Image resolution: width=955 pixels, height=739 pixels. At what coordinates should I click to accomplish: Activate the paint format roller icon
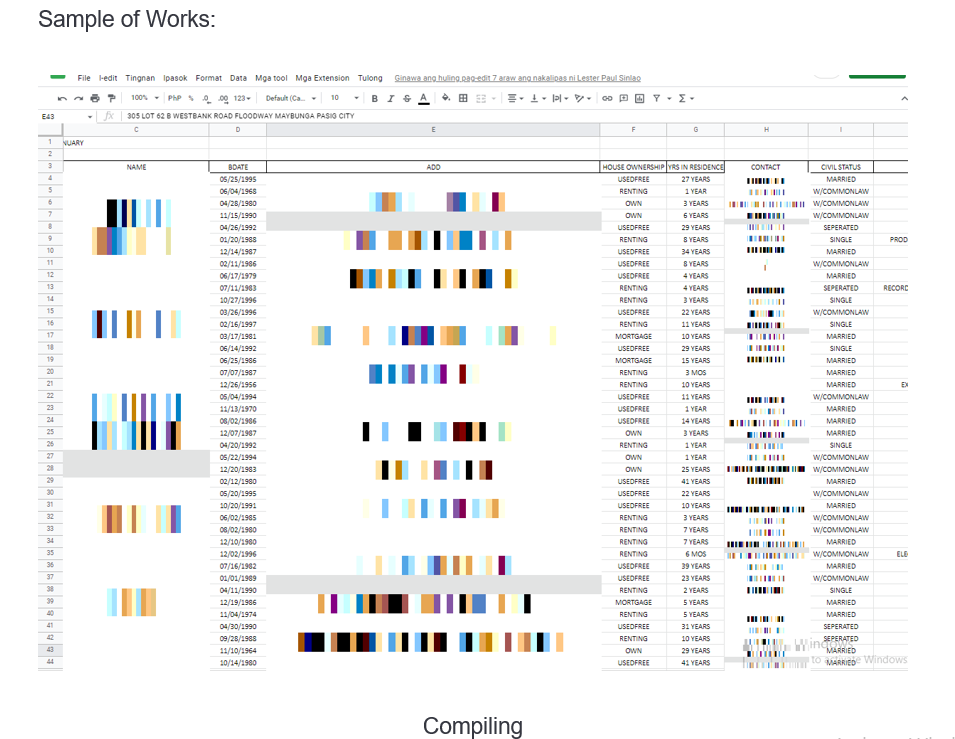[111, 98]
